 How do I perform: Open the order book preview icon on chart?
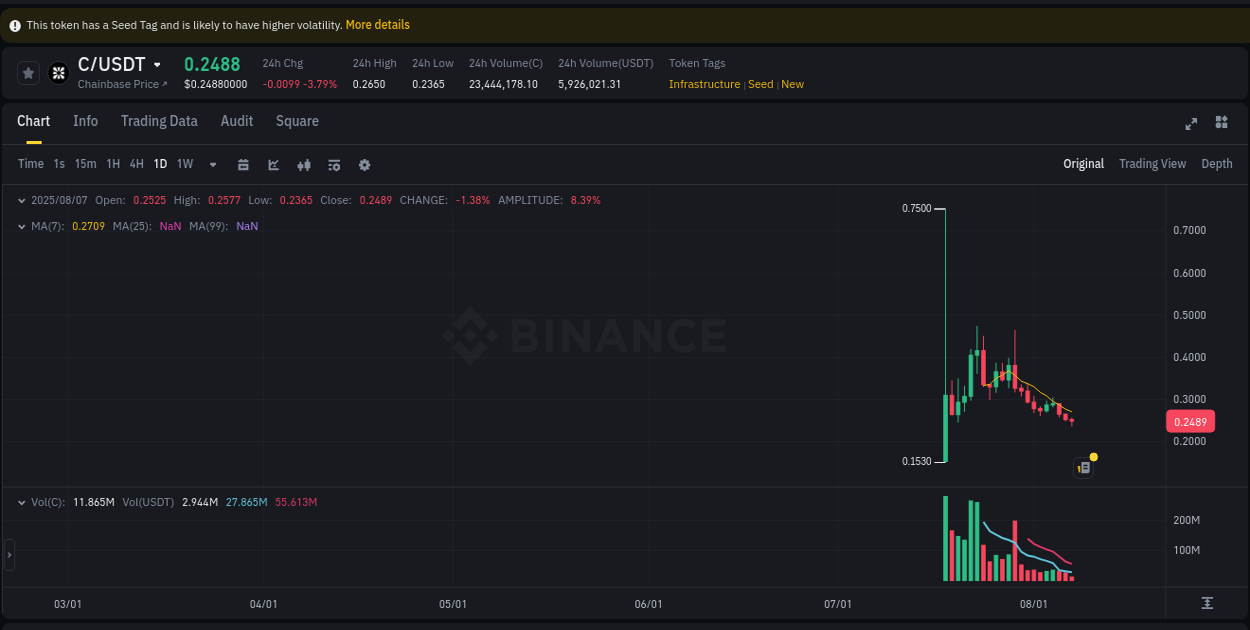[x=1083, y=467]
